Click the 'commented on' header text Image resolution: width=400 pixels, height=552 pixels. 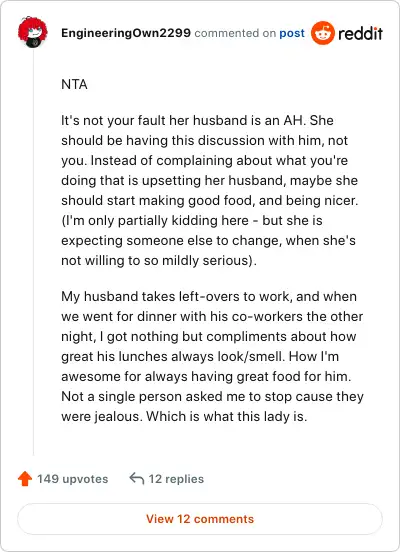point(235,33)
